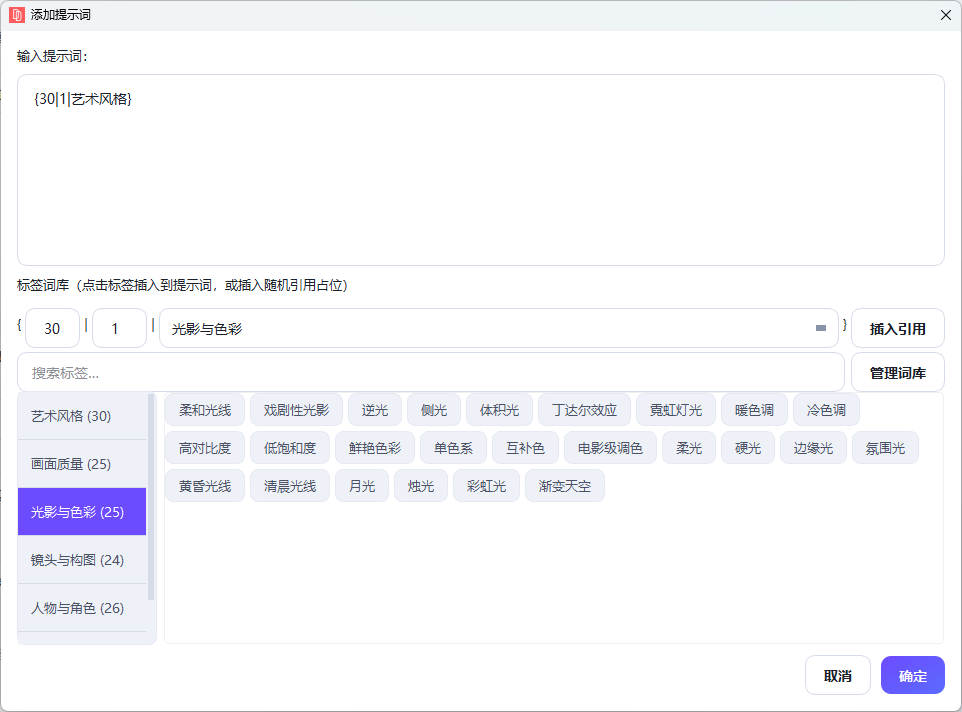Click the app icon in title bar

17,15
